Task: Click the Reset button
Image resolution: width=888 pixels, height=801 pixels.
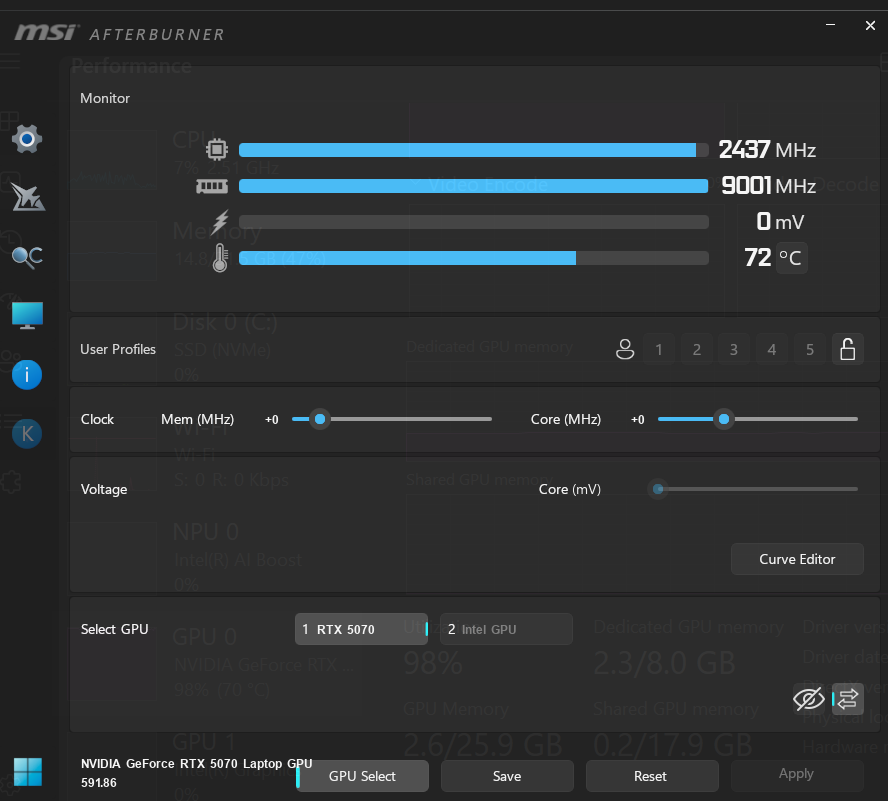Action: click(652, 776)
